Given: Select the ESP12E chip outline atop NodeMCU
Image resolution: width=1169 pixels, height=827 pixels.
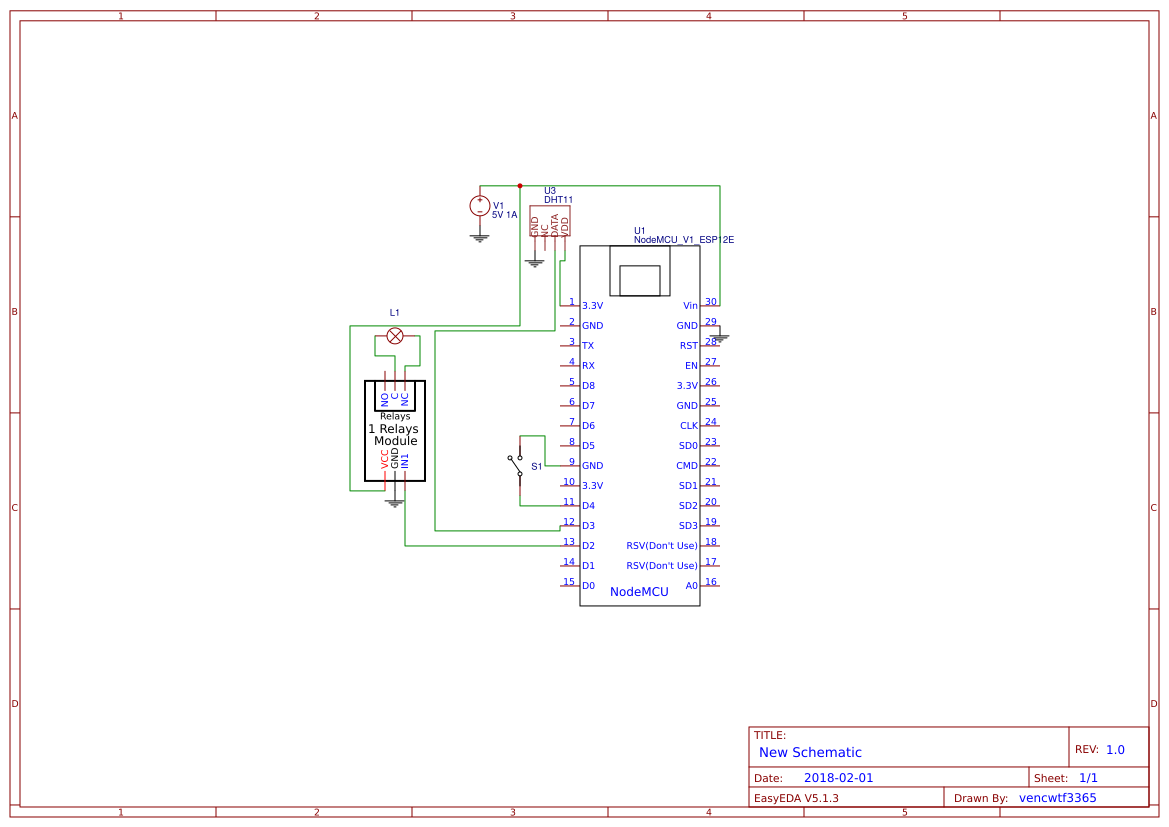Looking at the screenshot, I should [640, 271].
